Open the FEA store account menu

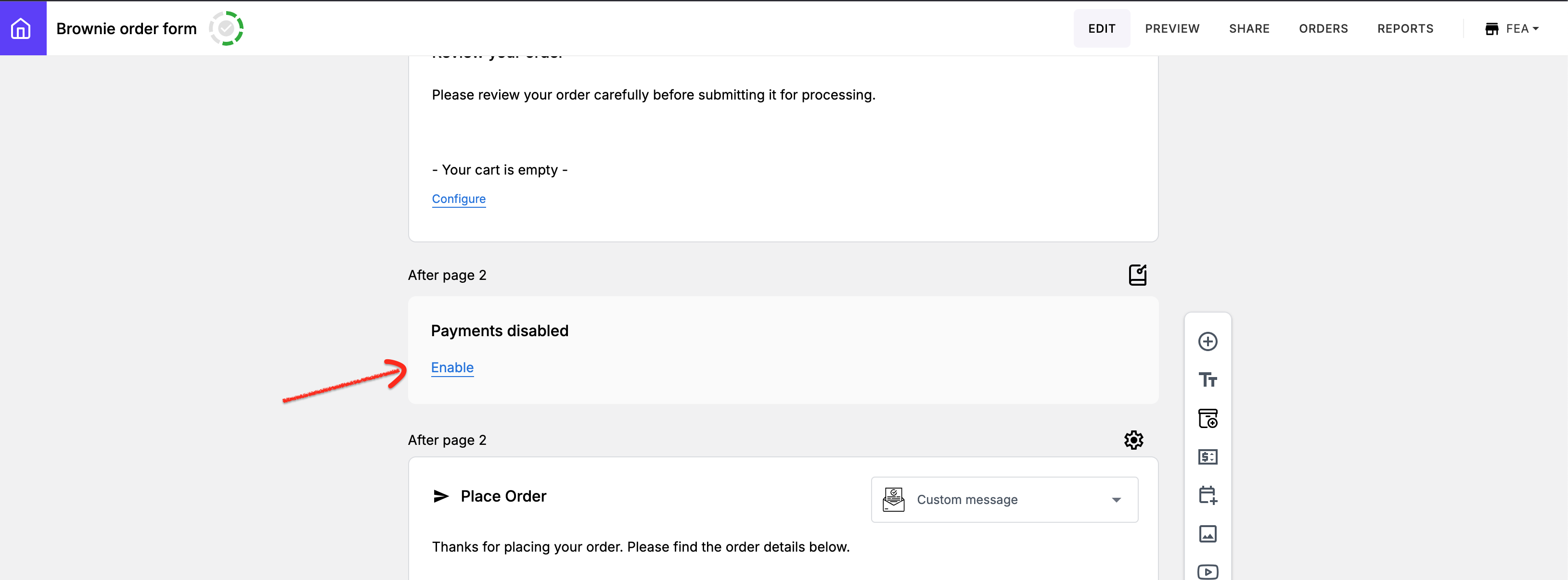click(x=1512, y=28)
